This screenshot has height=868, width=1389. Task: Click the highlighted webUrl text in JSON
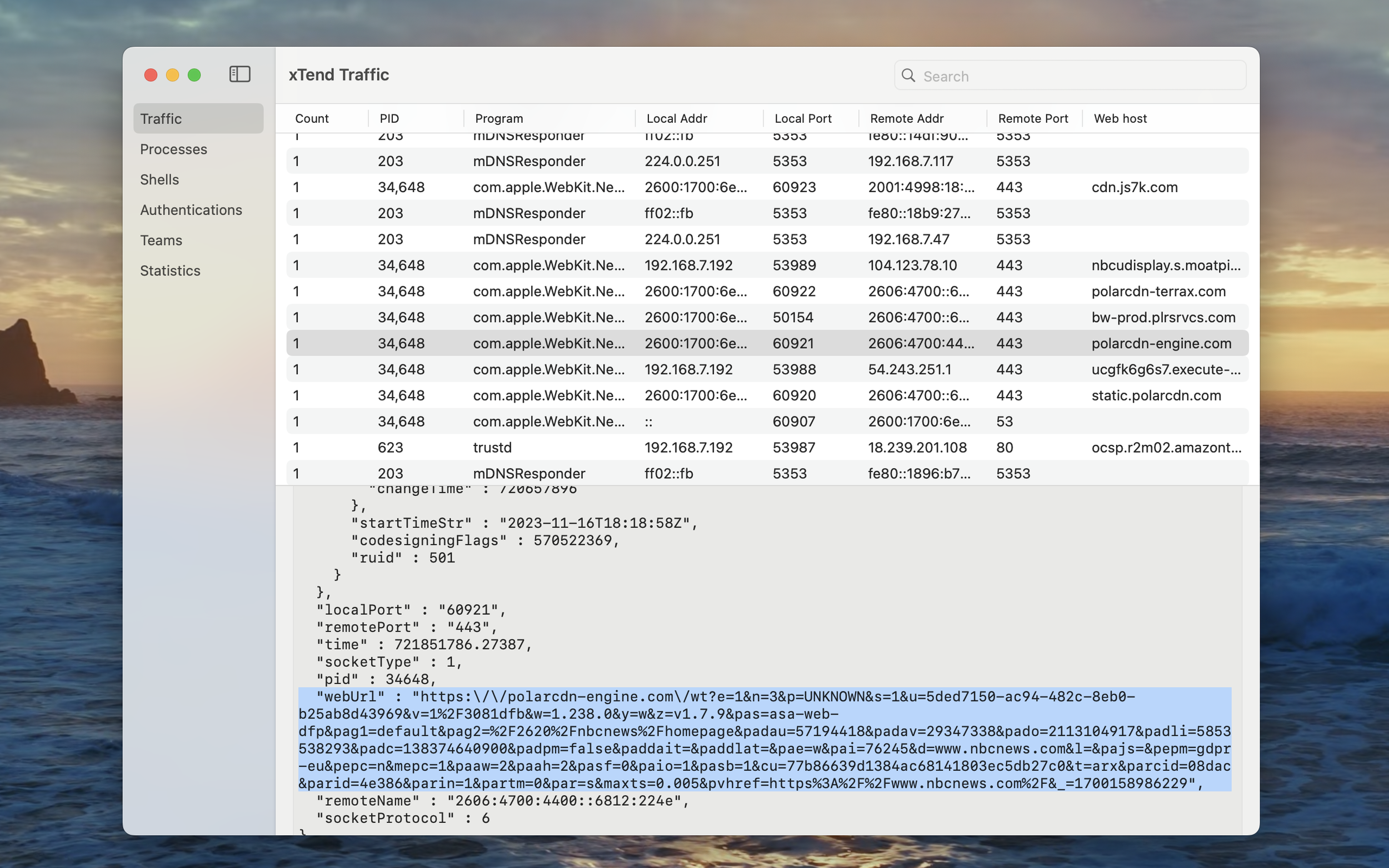pyautogui.click(x=764, y=740)
